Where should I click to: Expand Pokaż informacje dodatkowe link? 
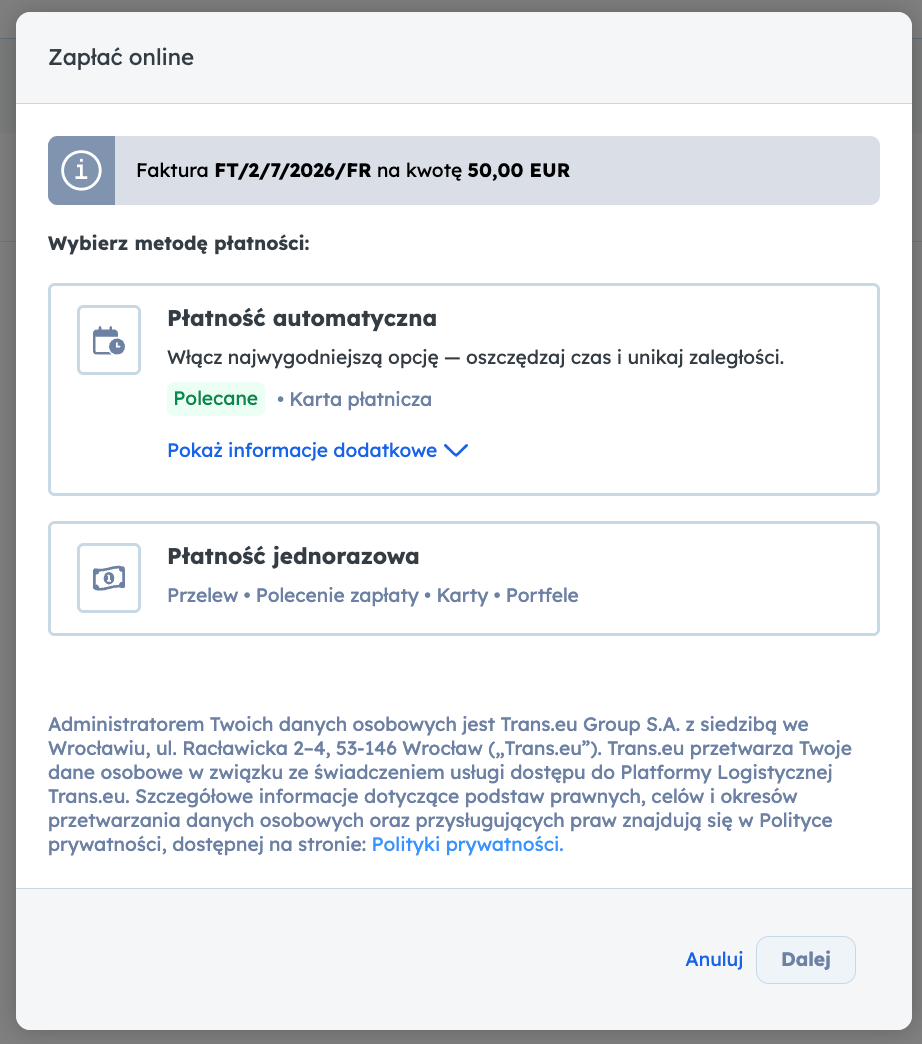(x=318, y=451)
